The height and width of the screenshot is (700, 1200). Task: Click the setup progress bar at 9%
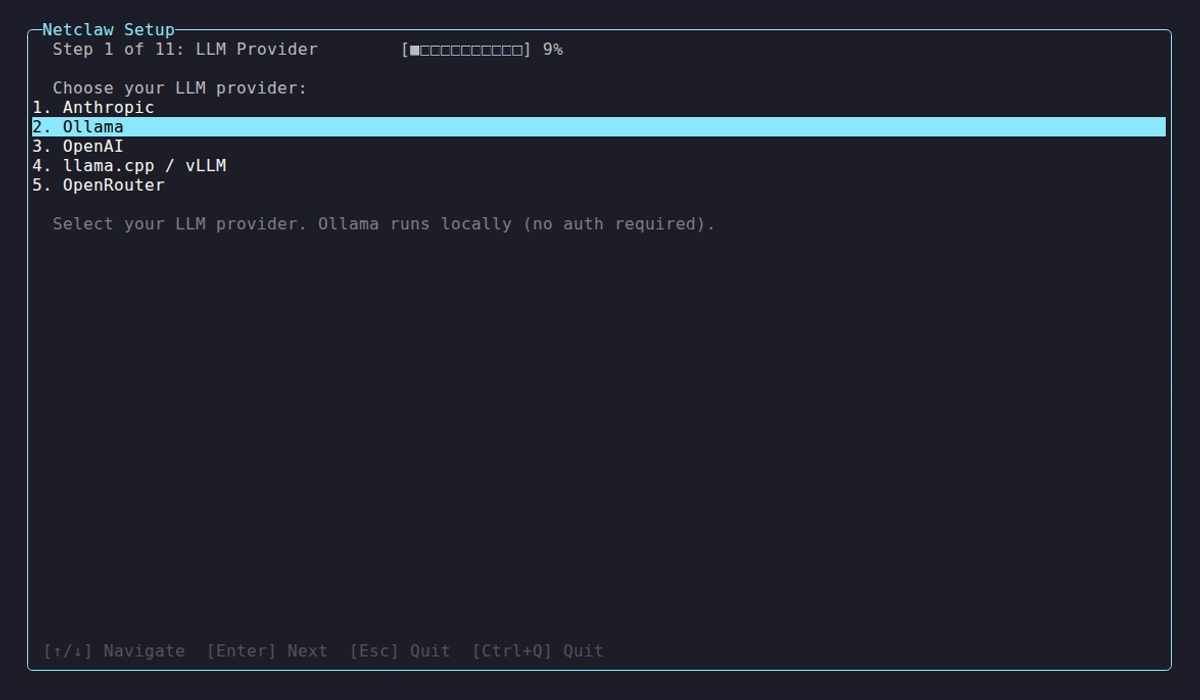pos(466,49)
